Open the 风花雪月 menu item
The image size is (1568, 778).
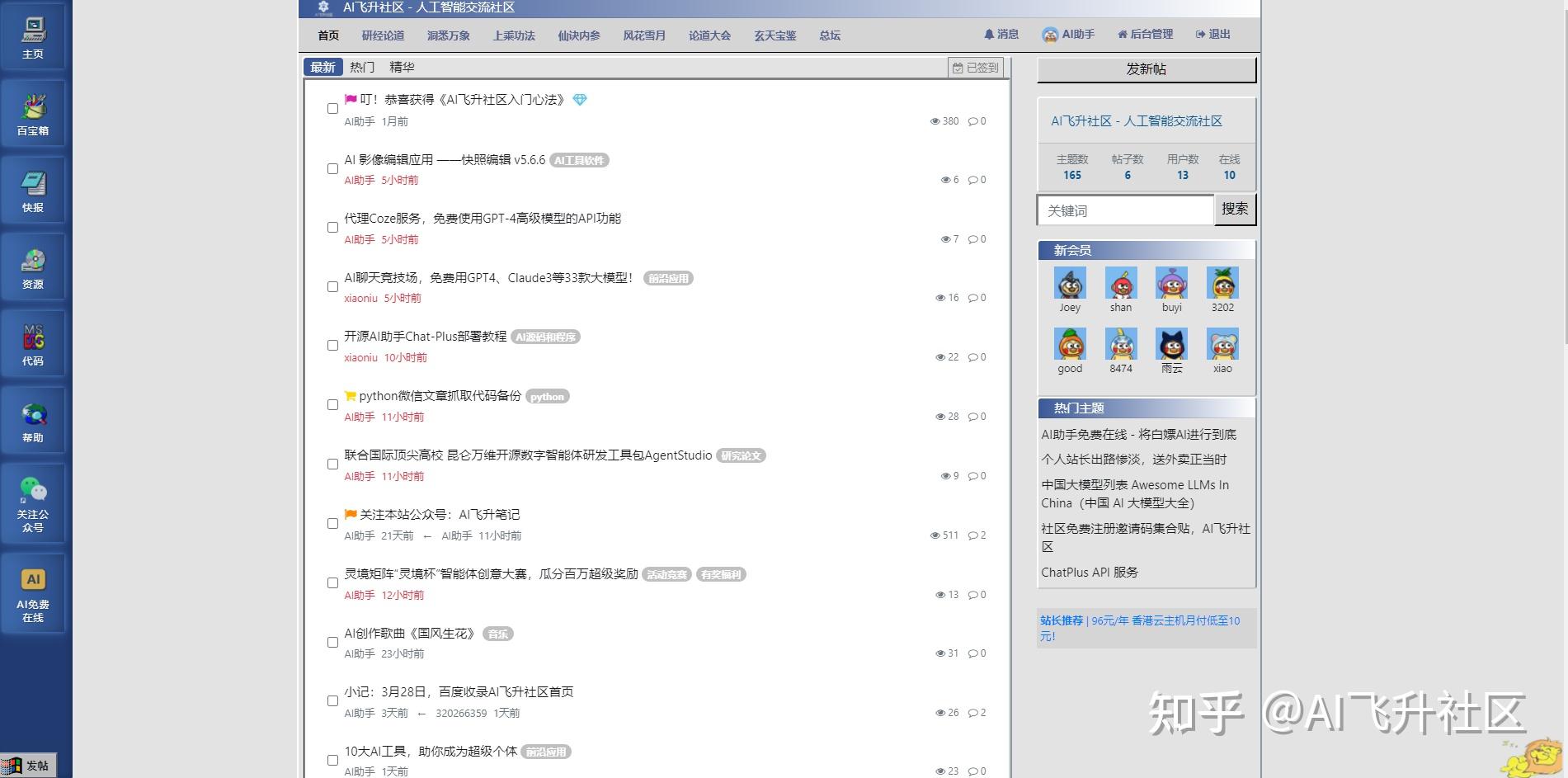pos(643,35)
